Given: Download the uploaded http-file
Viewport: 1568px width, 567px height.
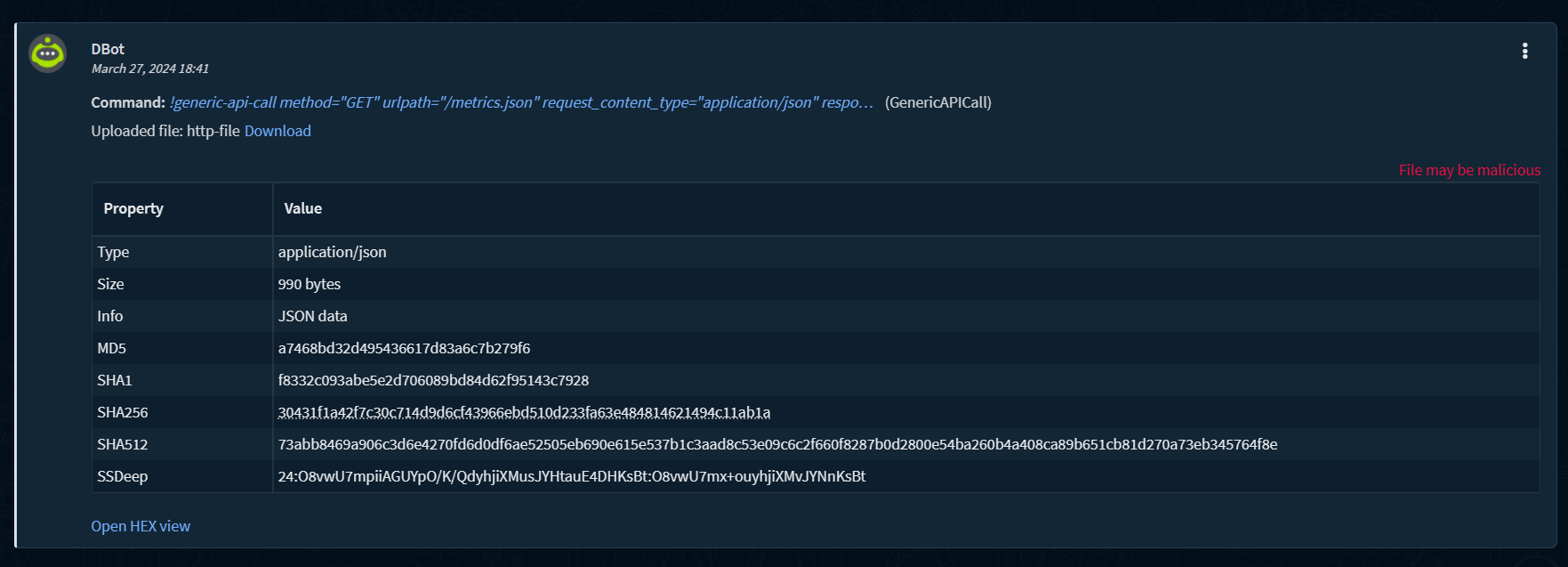Looking at the screenshot, I should click(277, 131).
